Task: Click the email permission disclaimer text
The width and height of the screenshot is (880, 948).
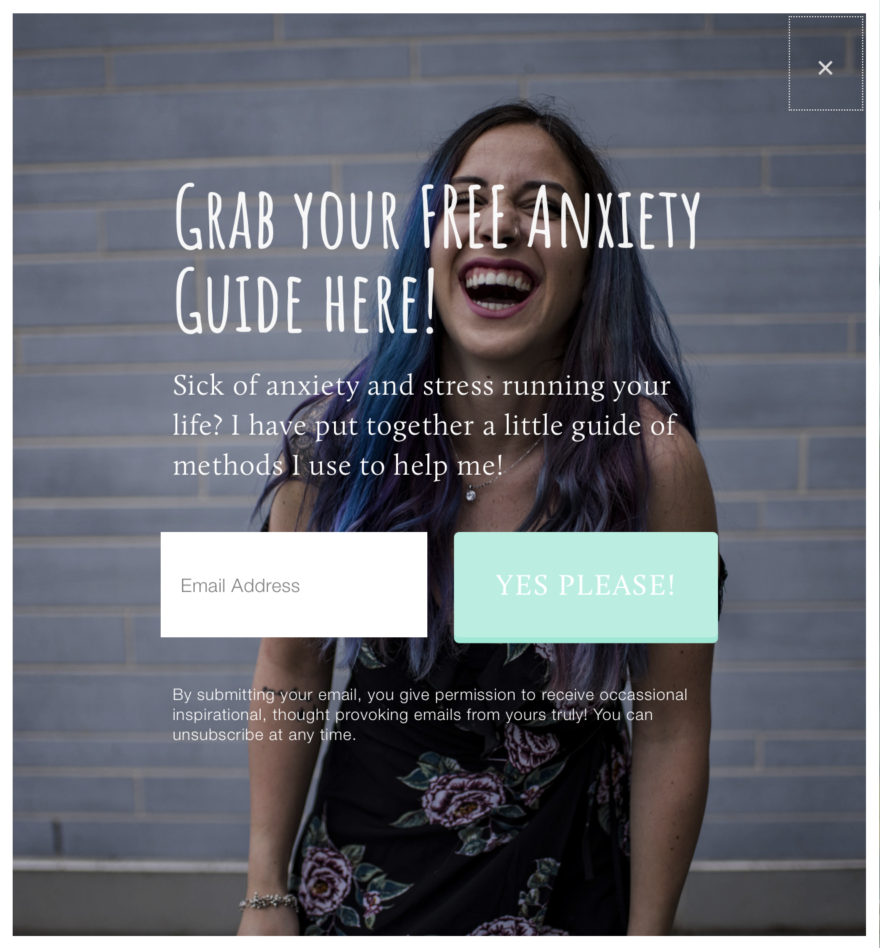Action: [x=430, y=715]
